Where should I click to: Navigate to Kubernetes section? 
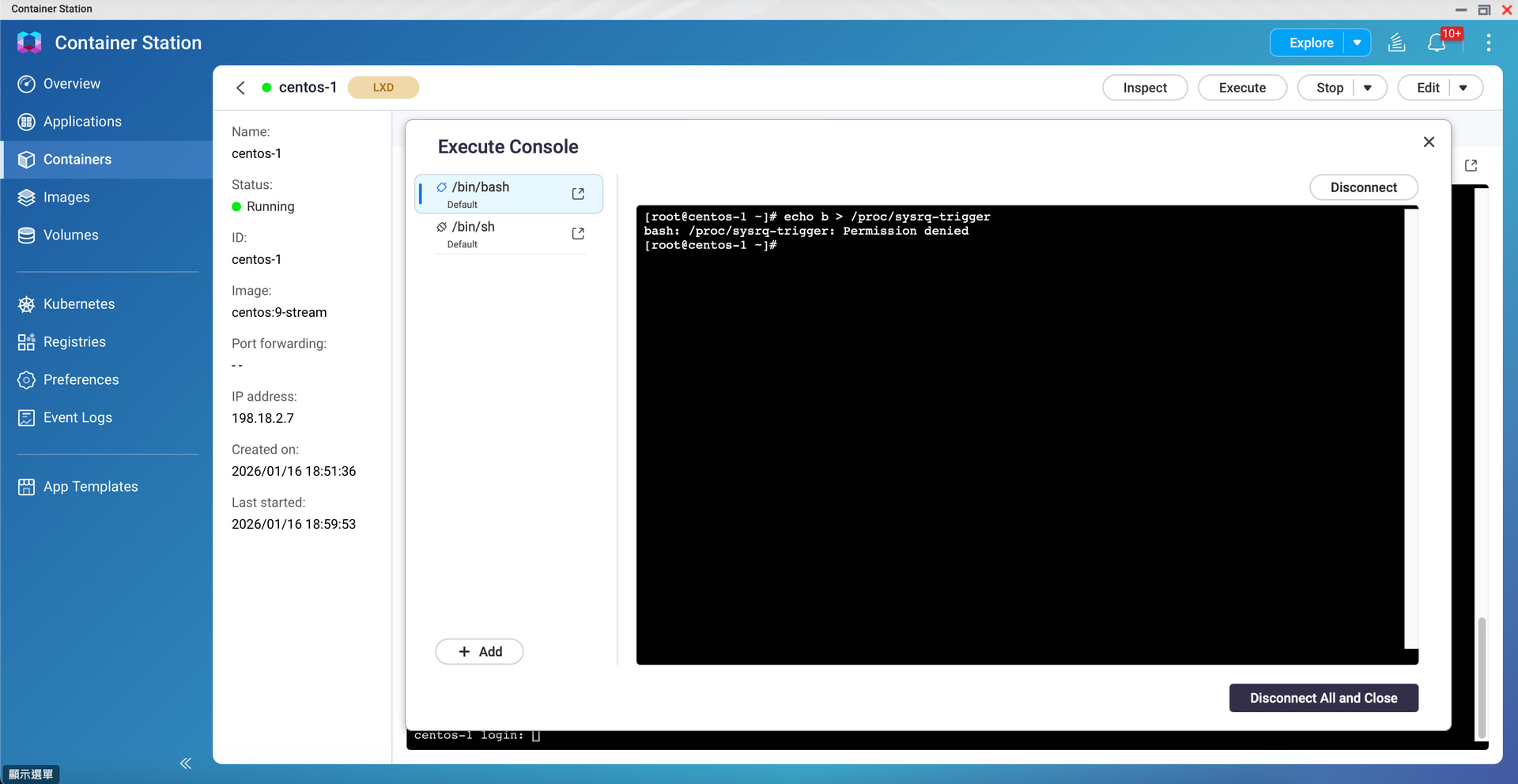coord(78,304)
